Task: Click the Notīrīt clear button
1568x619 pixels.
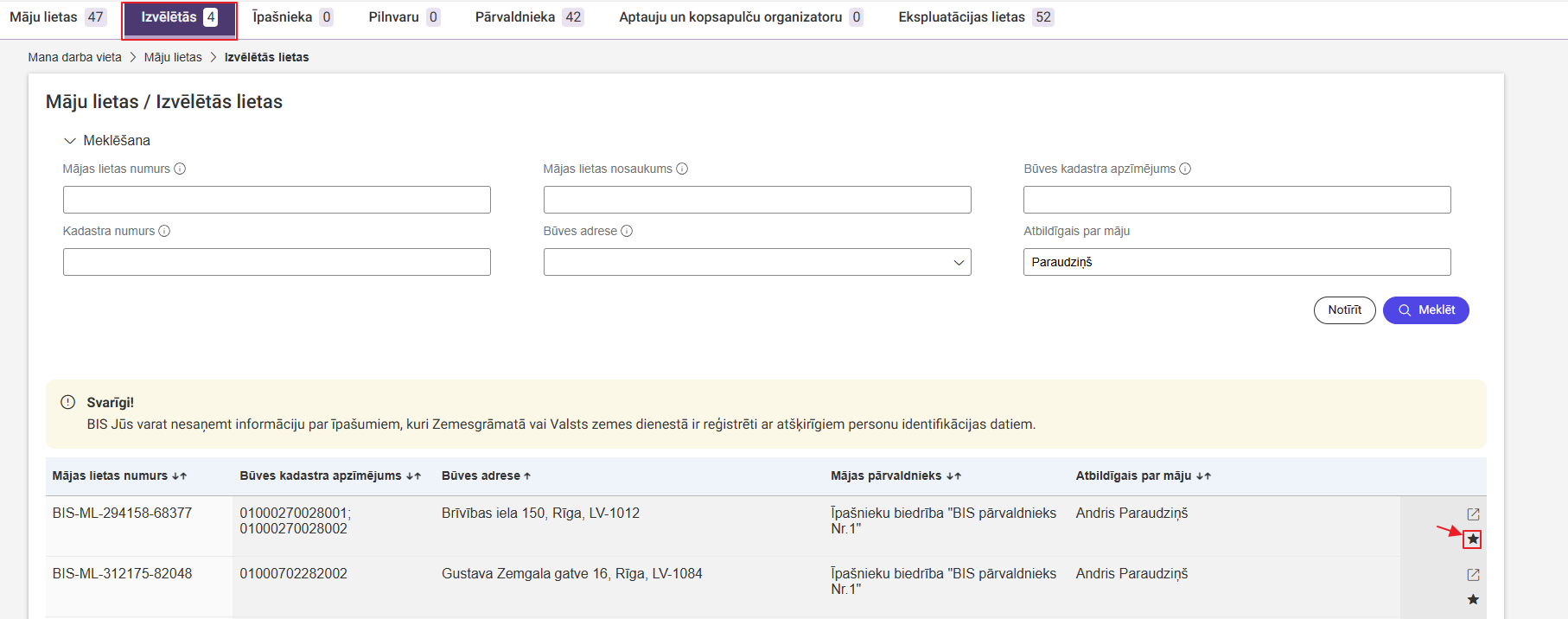Action: click(1344, 310)
